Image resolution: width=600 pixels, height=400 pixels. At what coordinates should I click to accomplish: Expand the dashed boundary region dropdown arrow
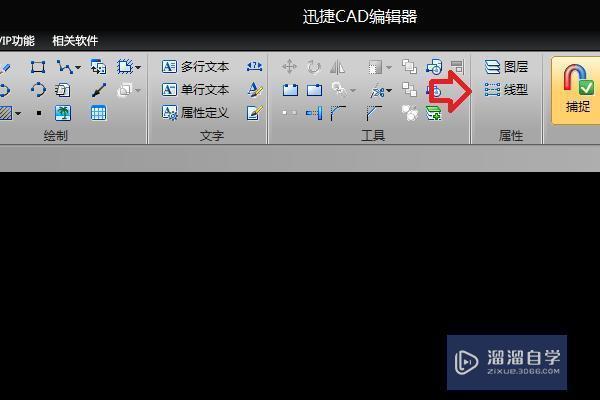138,68
